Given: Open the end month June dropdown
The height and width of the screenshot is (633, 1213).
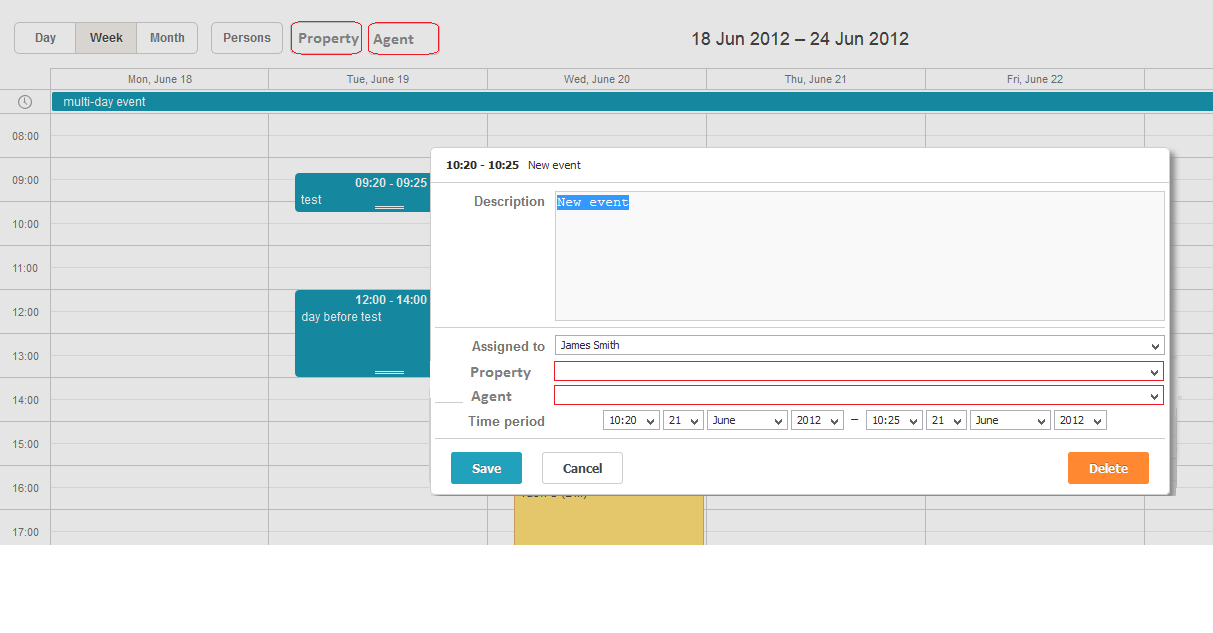Looking at the screenshot, I should 1010,420.
